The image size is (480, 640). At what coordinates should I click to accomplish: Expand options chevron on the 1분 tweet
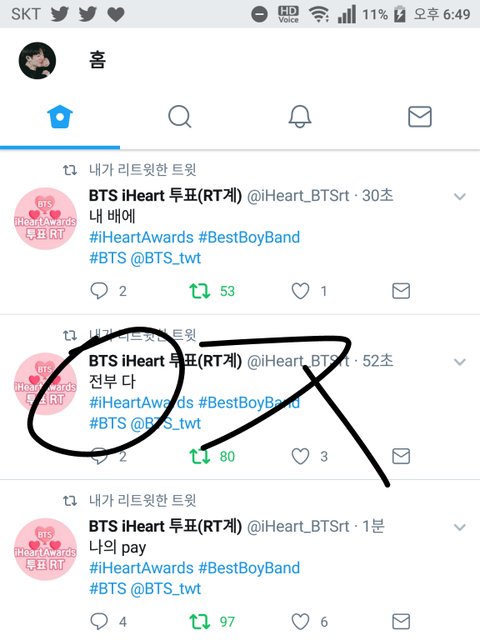pyautogui.click(x=460, y=527)
